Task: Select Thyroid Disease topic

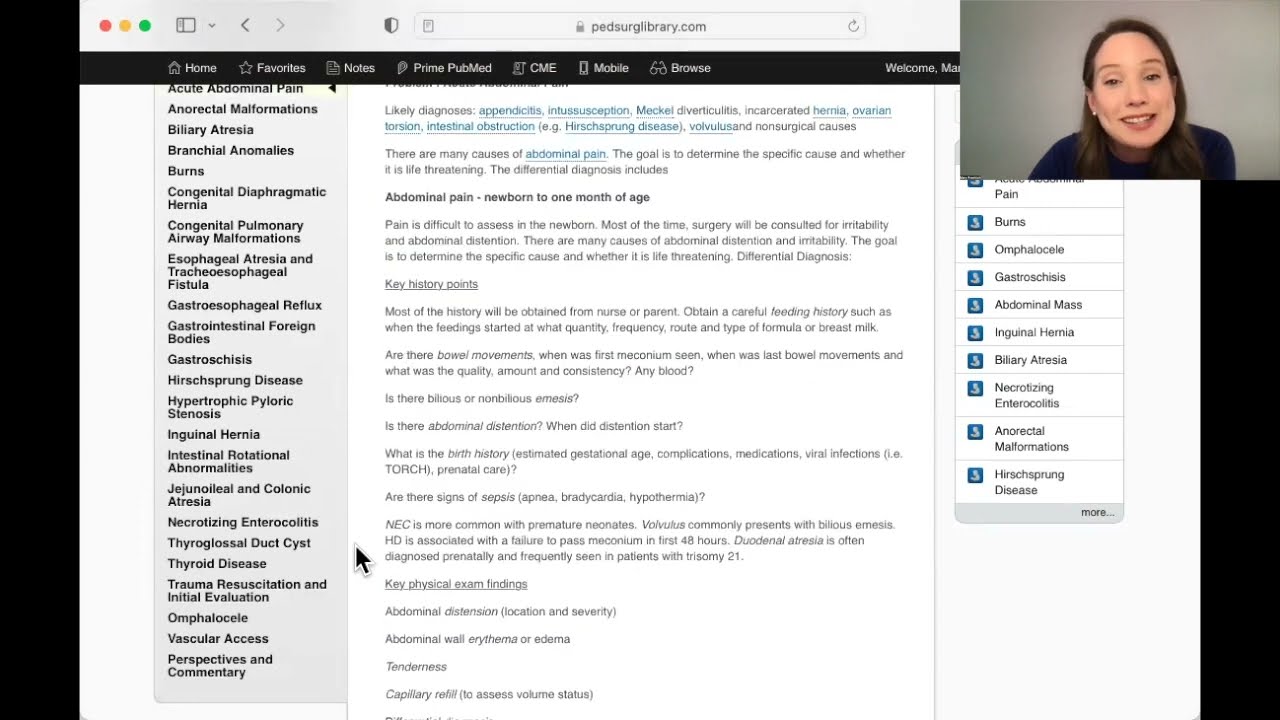Action: [x=217, y=564]
